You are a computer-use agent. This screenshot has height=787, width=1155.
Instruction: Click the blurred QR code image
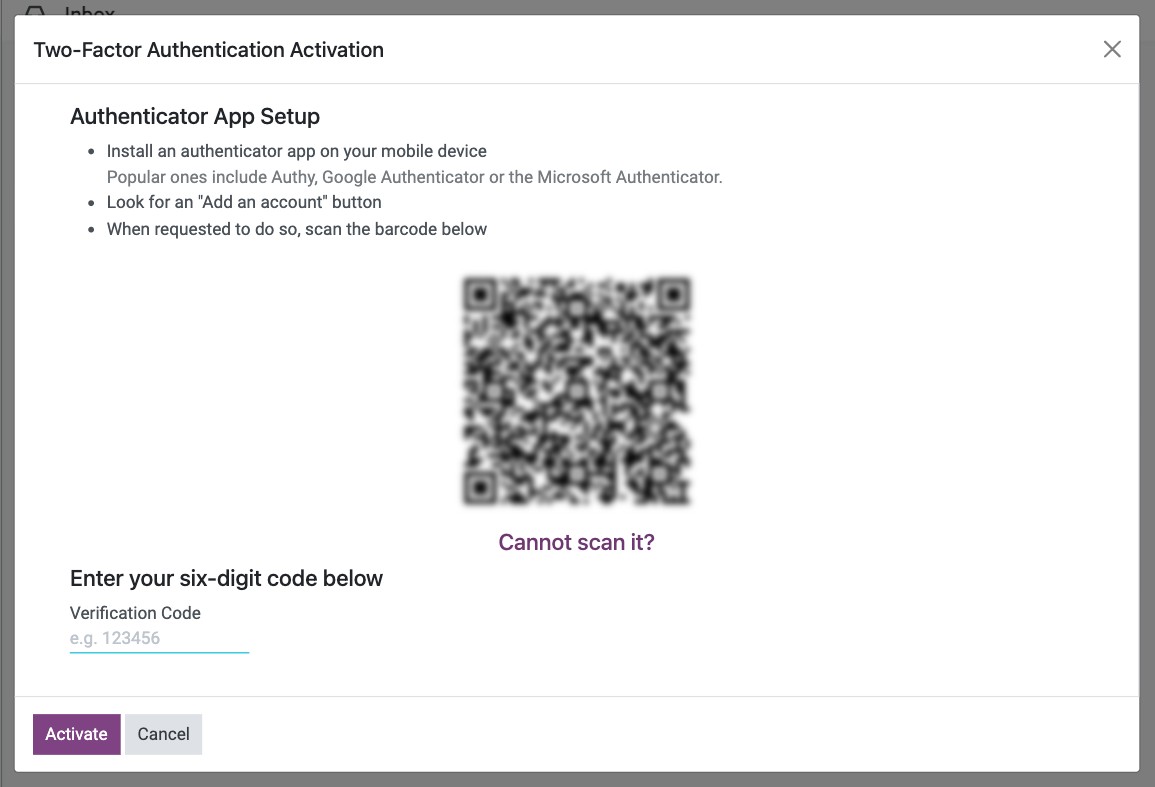(x=577, y=391)
